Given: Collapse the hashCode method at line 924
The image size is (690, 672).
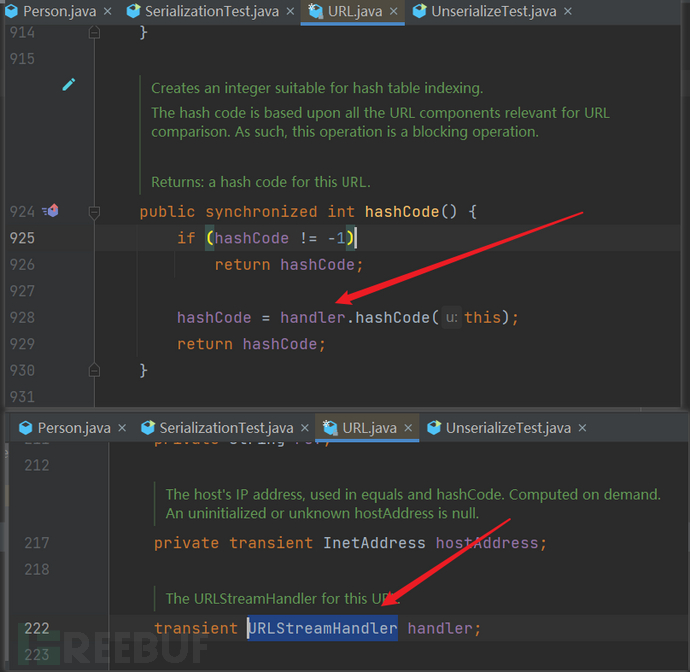Looking at the screenshot, I should [x=94, y=212].
